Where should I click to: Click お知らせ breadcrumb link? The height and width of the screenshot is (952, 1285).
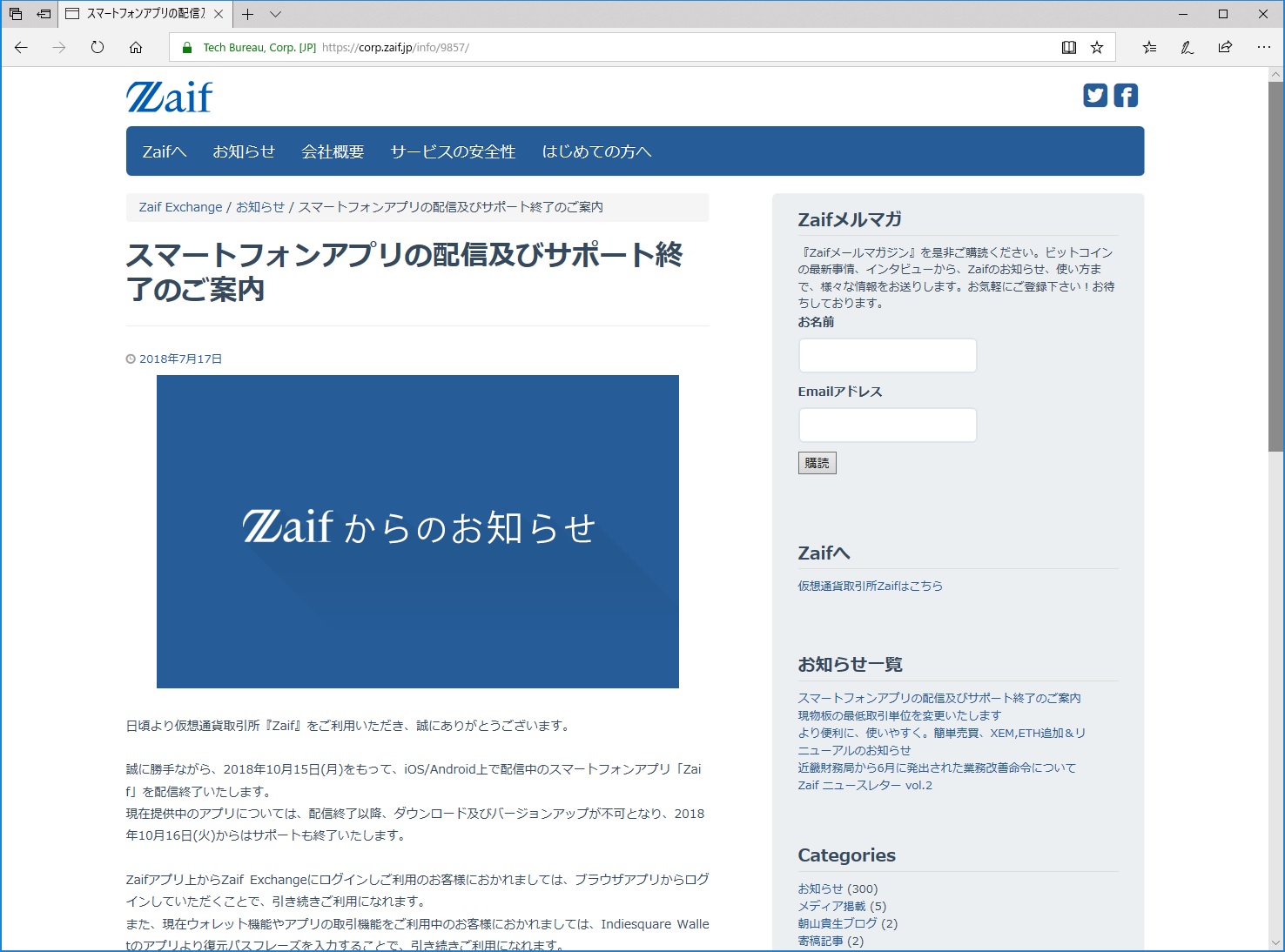click(260, 207)
